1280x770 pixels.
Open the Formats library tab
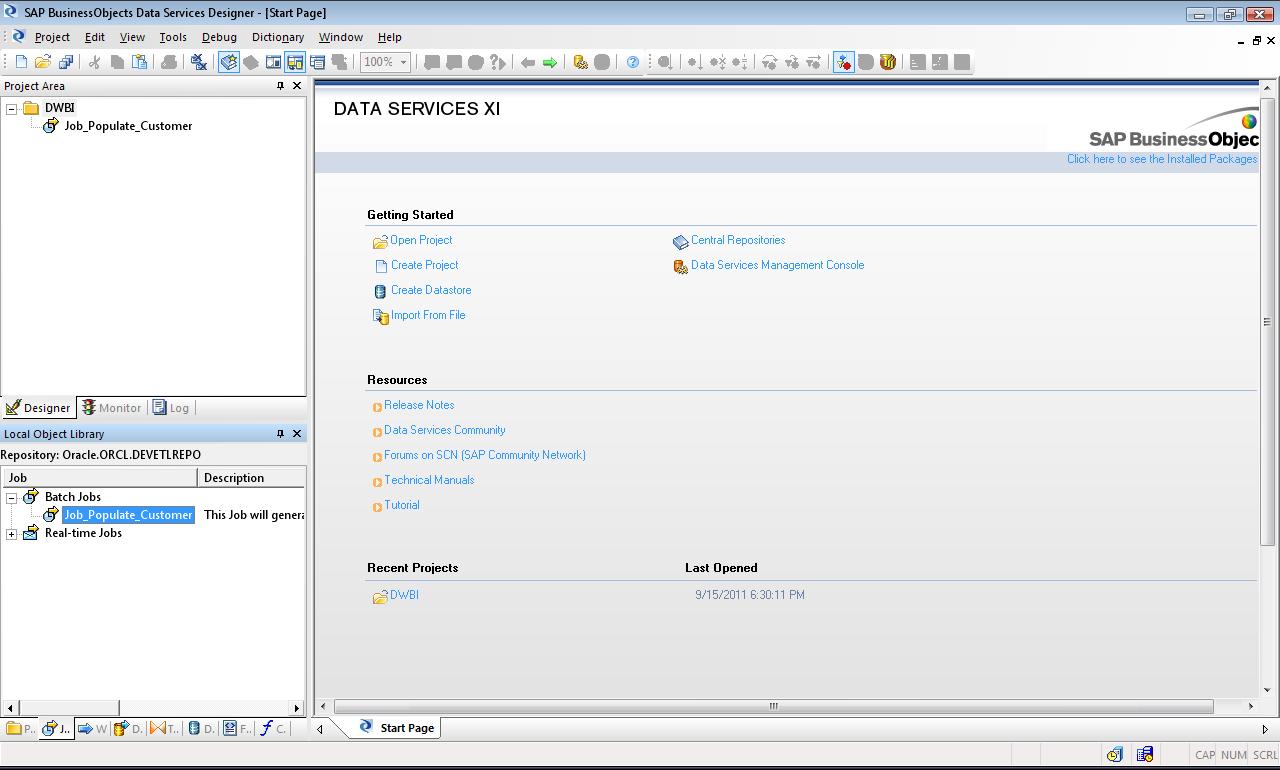(x=236, y=728)
